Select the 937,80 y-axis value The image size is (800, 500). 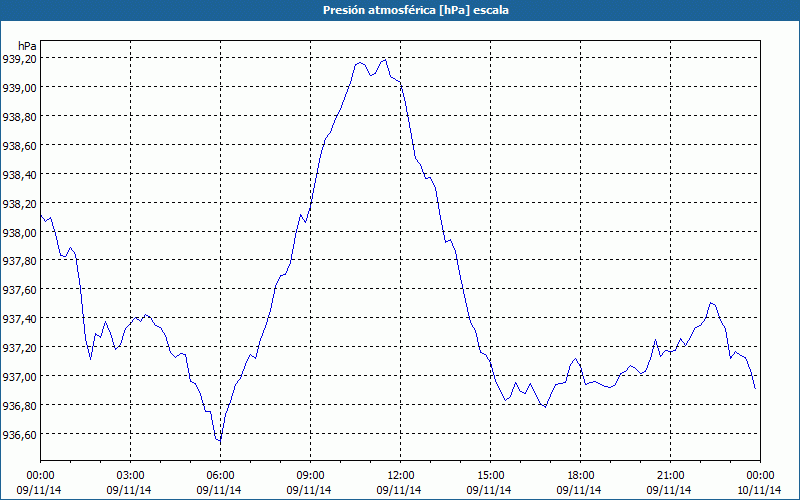pyautogui.click(x=19, y=261)
